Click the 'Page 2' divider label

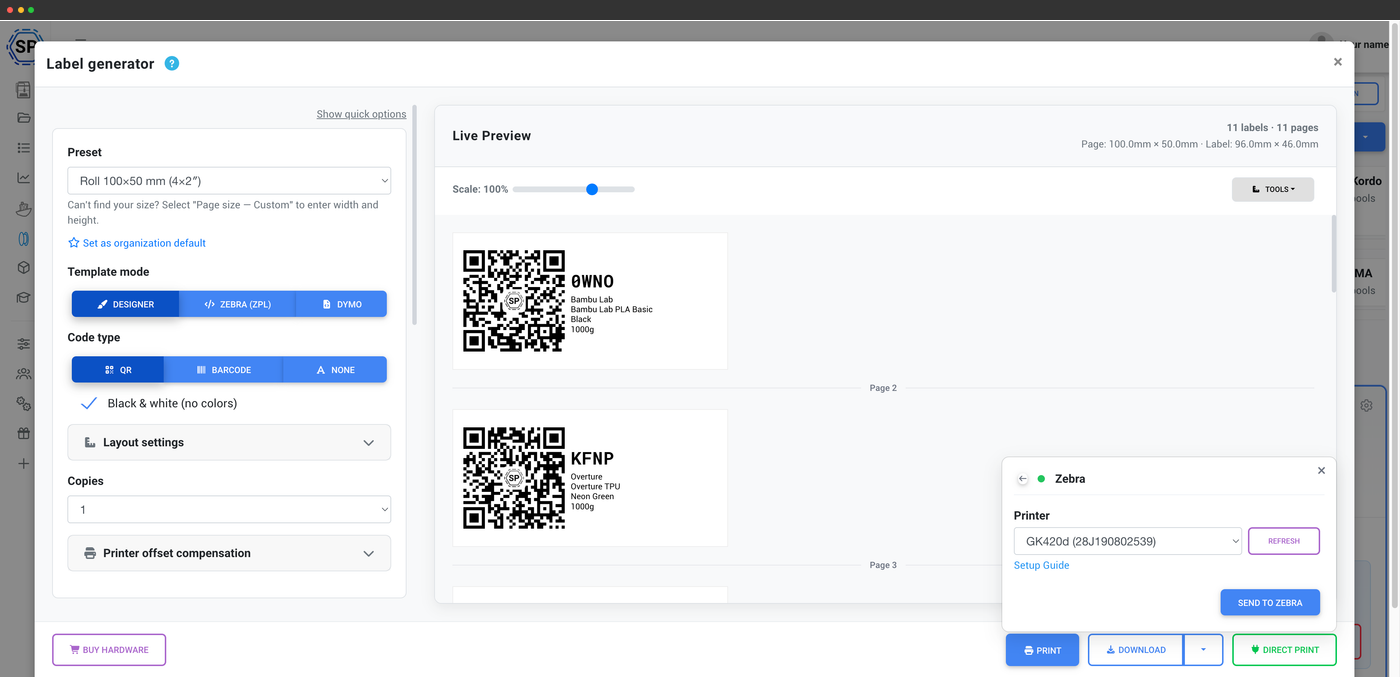coord(883,388)
